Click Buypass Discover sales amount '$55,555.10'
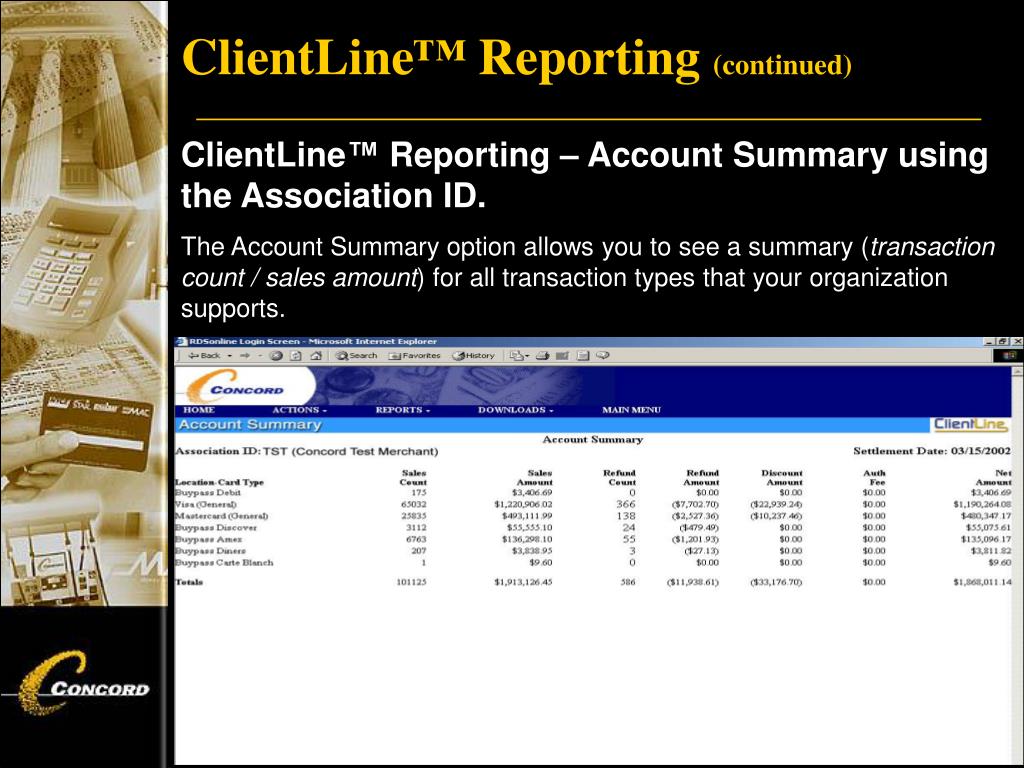The image size is (1024, 768). [x=529, y=528]
